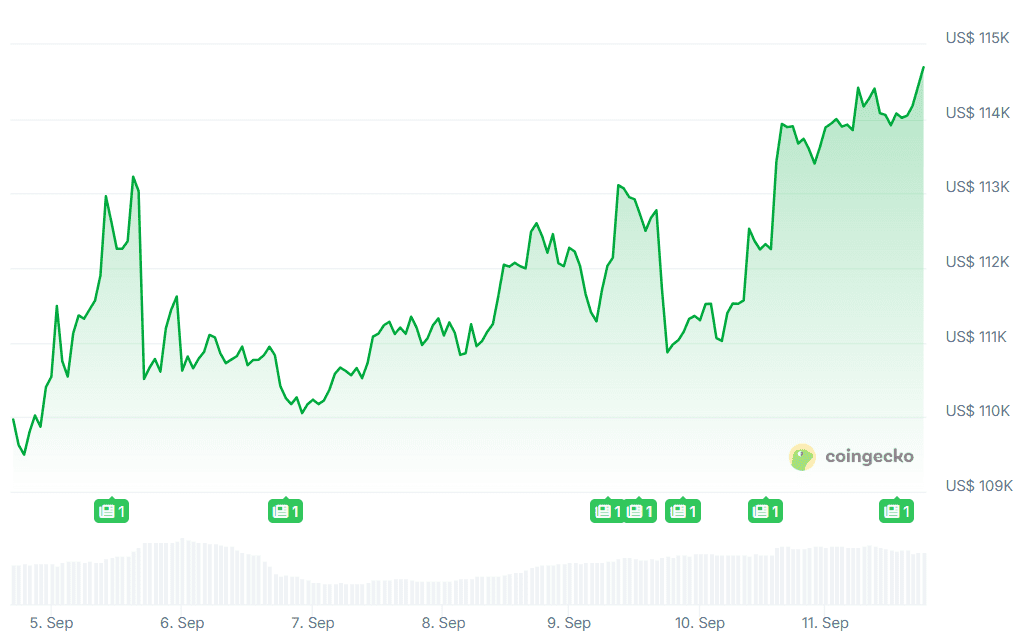
Task: Select the 10. Sep date label
Action: tap(699, 623)
